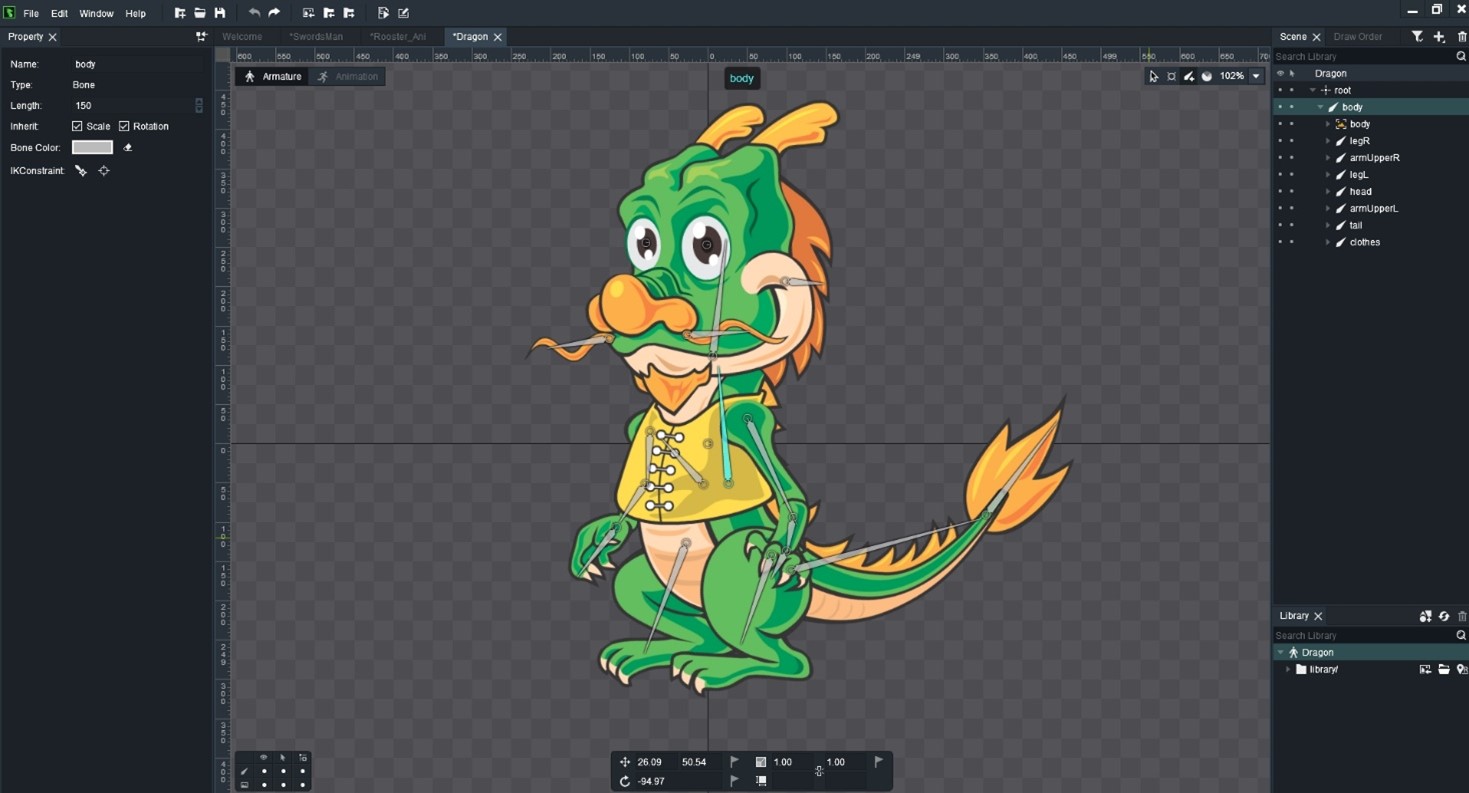Image resolution: width=1469 pixels, height=793 pixels.
Task: Expand the legR bone node
Action: pos(1328,141)
